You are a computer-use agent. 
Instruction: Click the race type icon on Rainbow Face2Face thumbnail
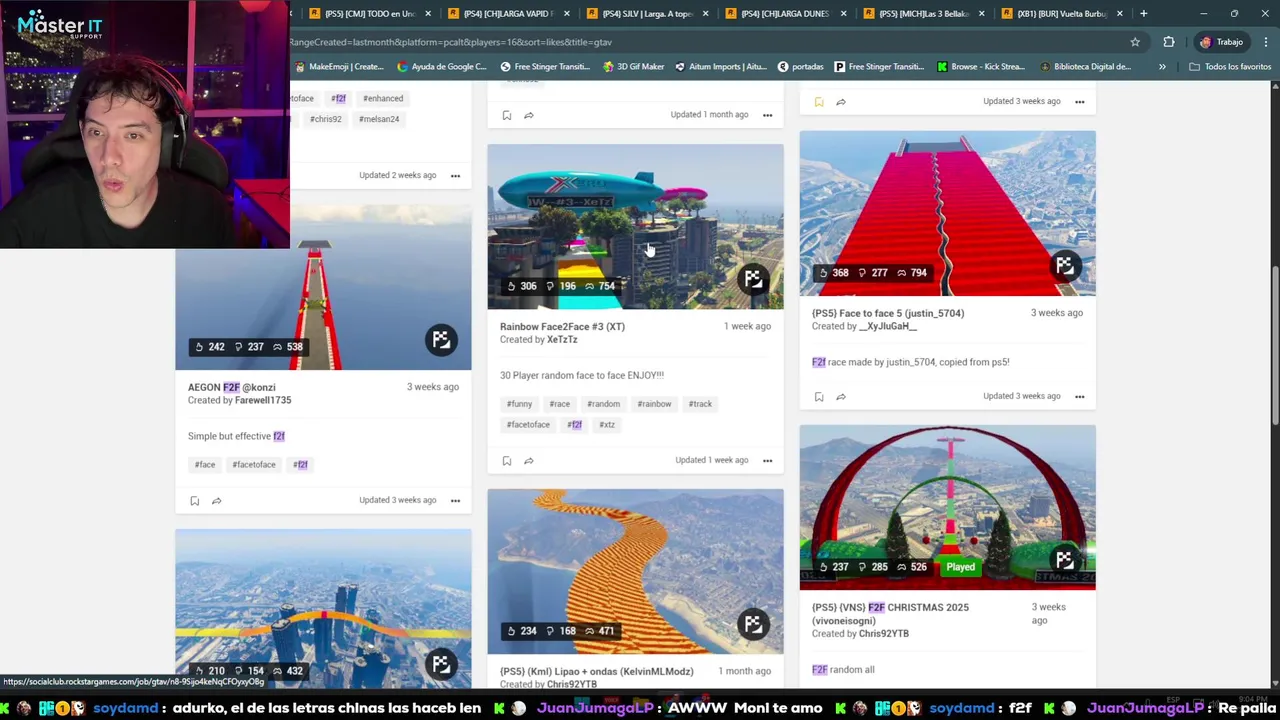753,279
